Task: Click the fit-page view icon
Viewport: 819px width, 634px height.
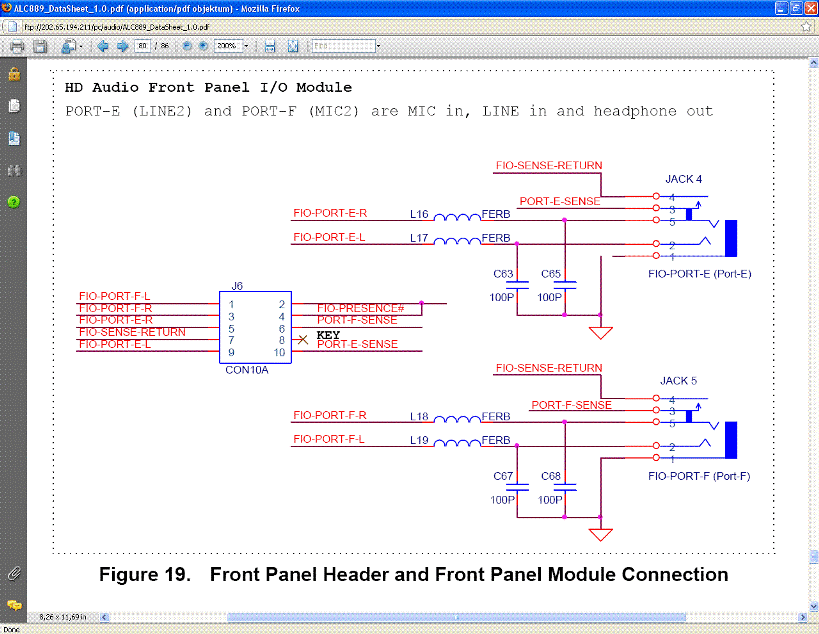Action: pyautogui.click(x=293, y=46)
